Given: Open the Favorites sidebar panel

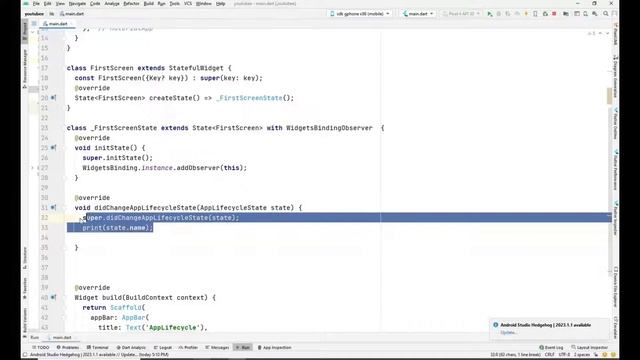Looking at the screenshot, I should [x=25, y=288].
